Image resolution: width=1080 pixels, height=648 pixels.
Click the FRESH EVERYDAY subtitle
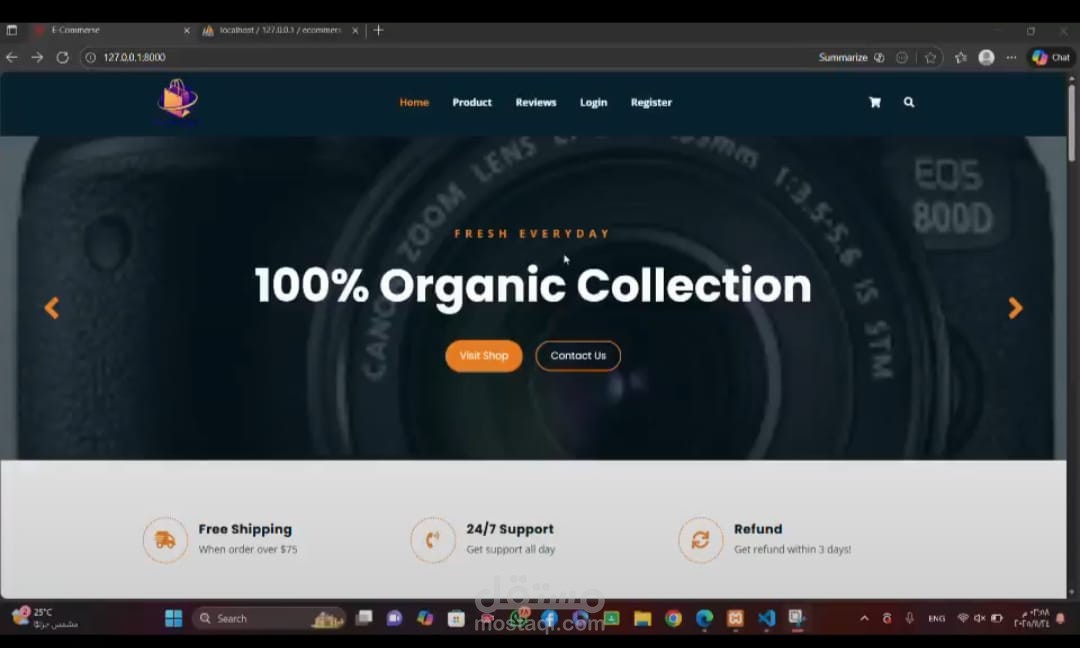click(532, 233)
